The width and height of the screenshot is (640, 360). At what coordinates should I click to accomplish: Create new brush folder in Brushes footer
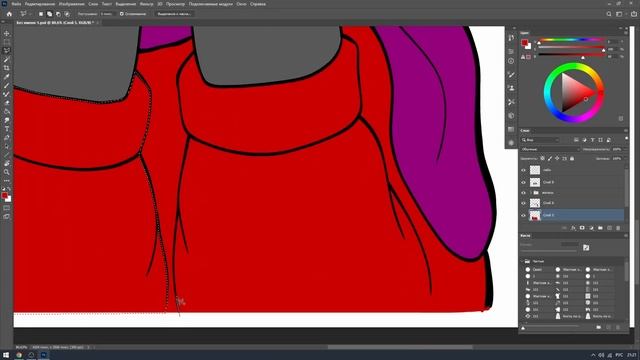(599, 327)
